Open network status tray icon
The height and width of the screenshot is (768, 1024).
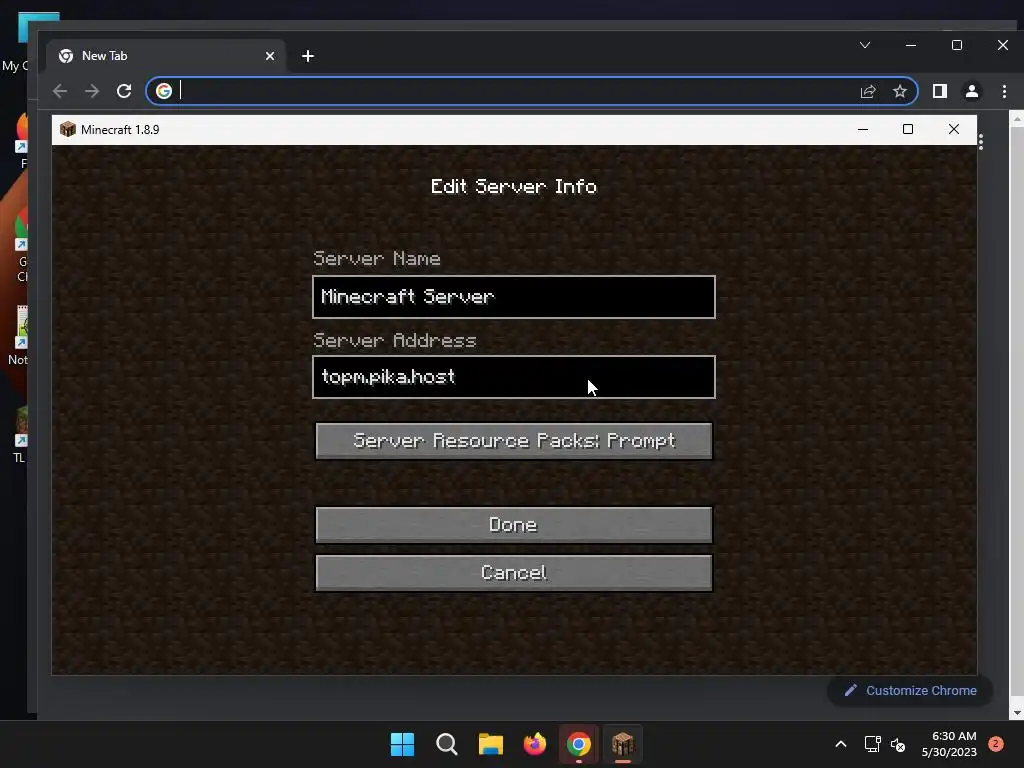(x=872, y=744)
